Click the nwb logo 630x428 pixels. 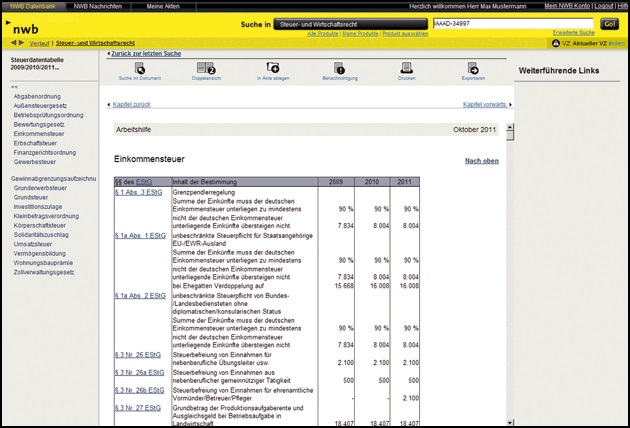[27, 31]
